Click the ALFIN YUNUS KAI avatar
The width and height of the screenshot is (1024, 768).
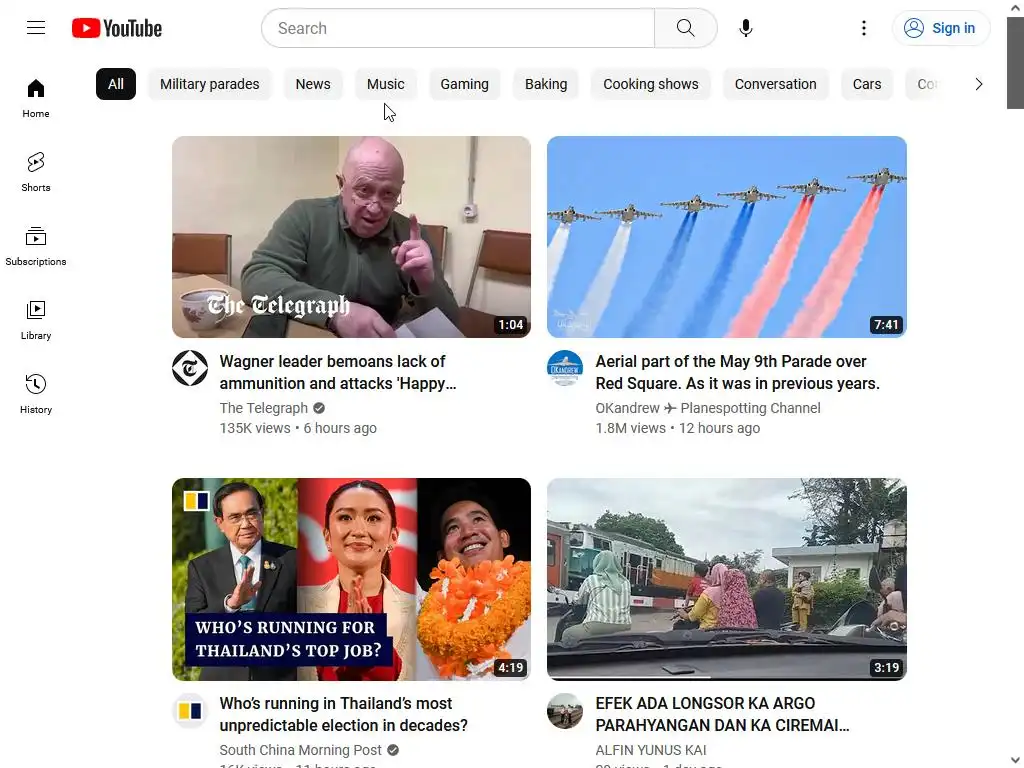(x=565, y=711)
